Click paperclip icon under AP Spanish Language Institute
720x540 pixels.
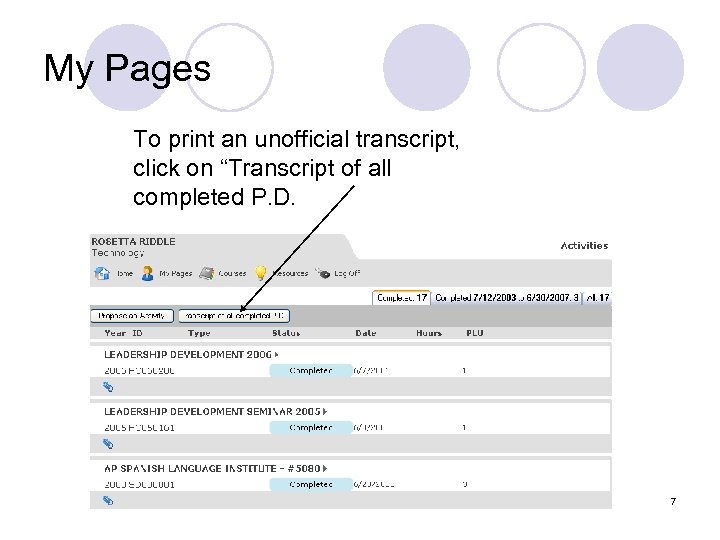(108, 501)
